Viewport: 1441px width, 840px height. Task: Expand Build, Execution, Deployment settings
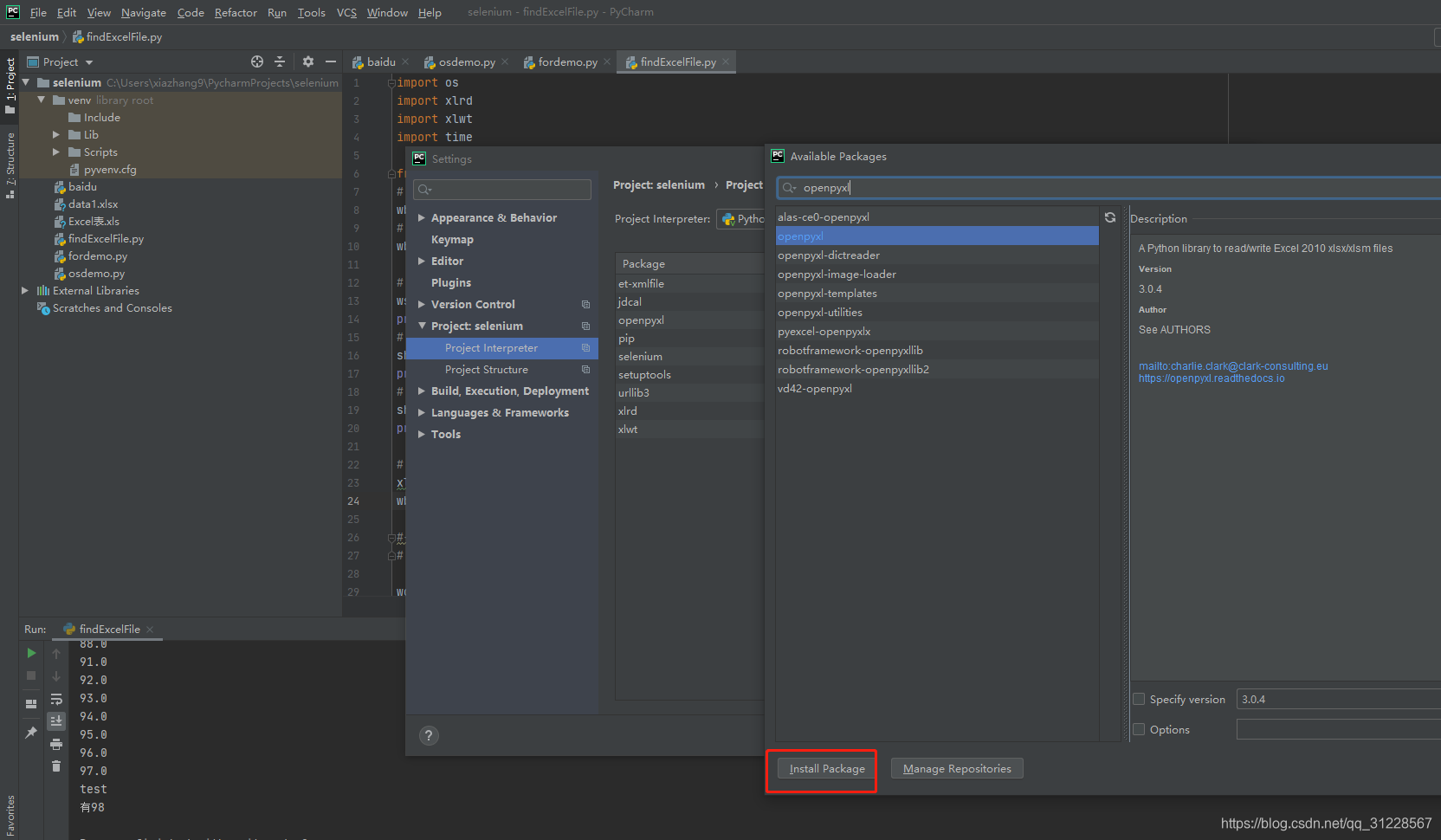coord(422,391)
